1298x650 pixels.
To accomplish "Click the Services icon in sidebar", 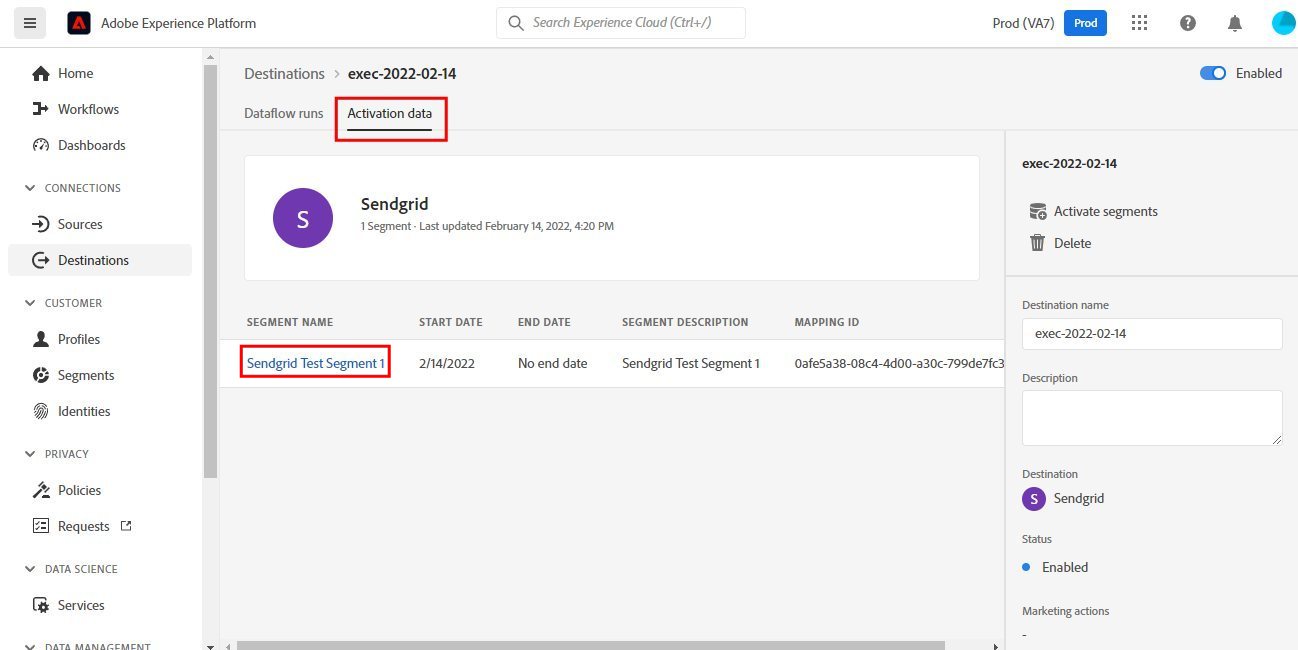I will (41, 605).
